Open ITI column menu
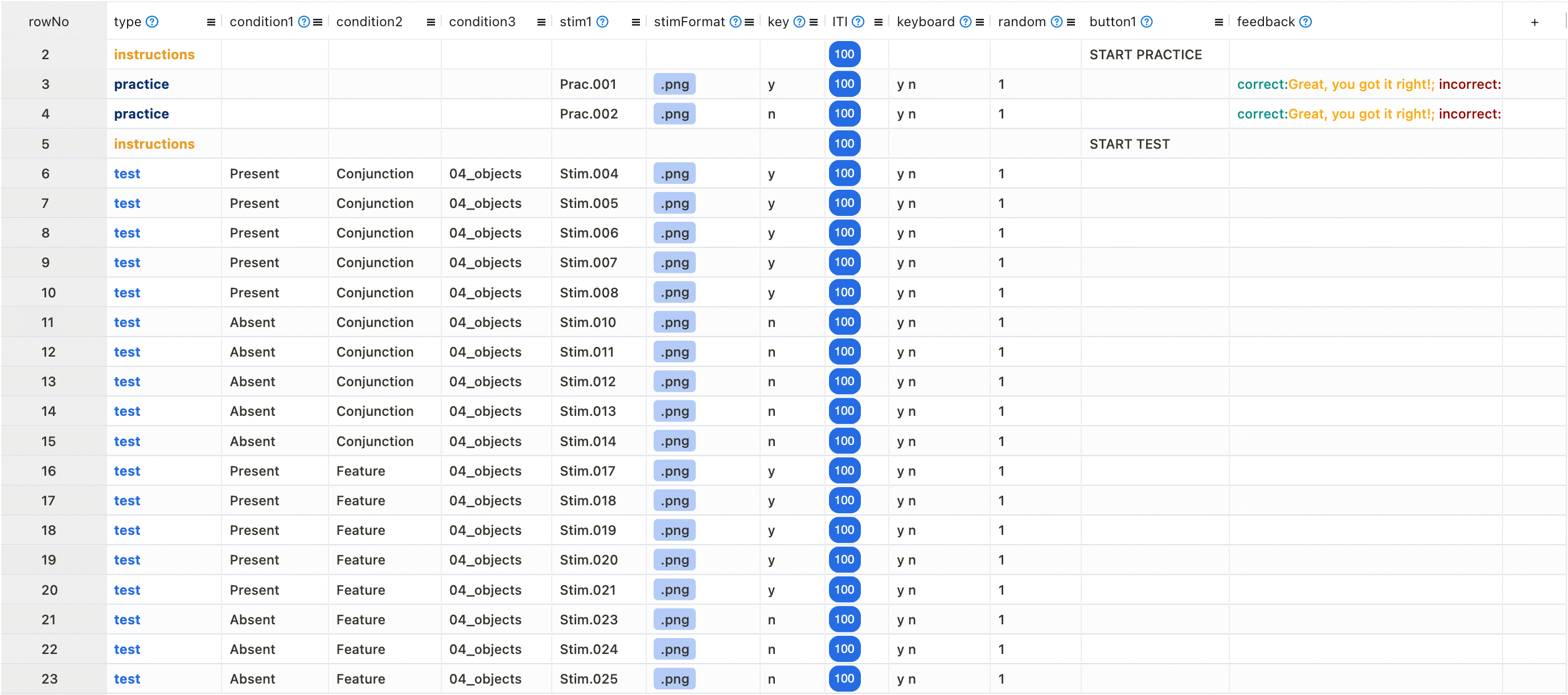The image size is (1568, 695). click(878, 23)
